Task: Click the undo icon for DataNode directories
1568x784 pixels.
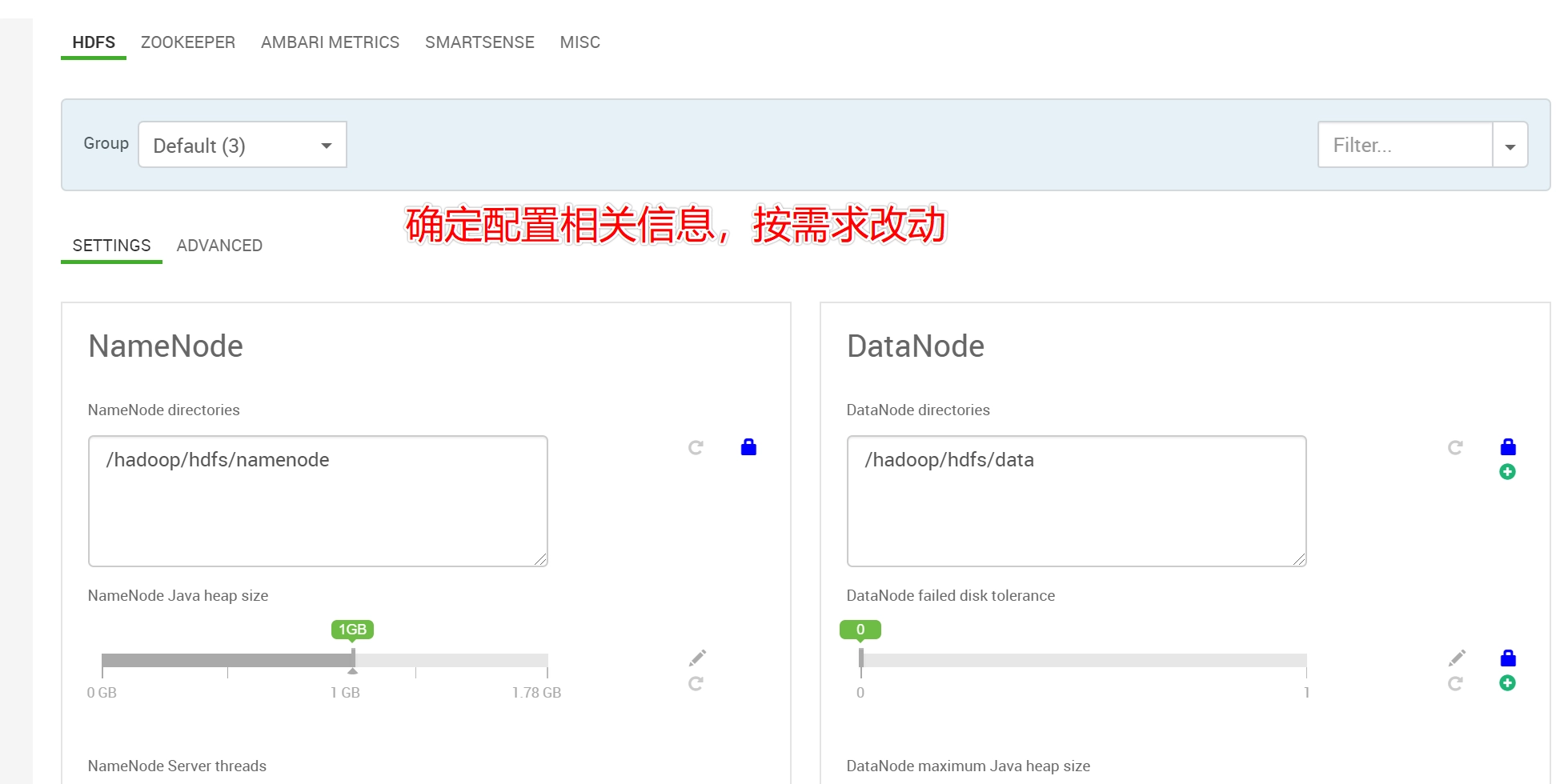Action: pos(1455,448)
